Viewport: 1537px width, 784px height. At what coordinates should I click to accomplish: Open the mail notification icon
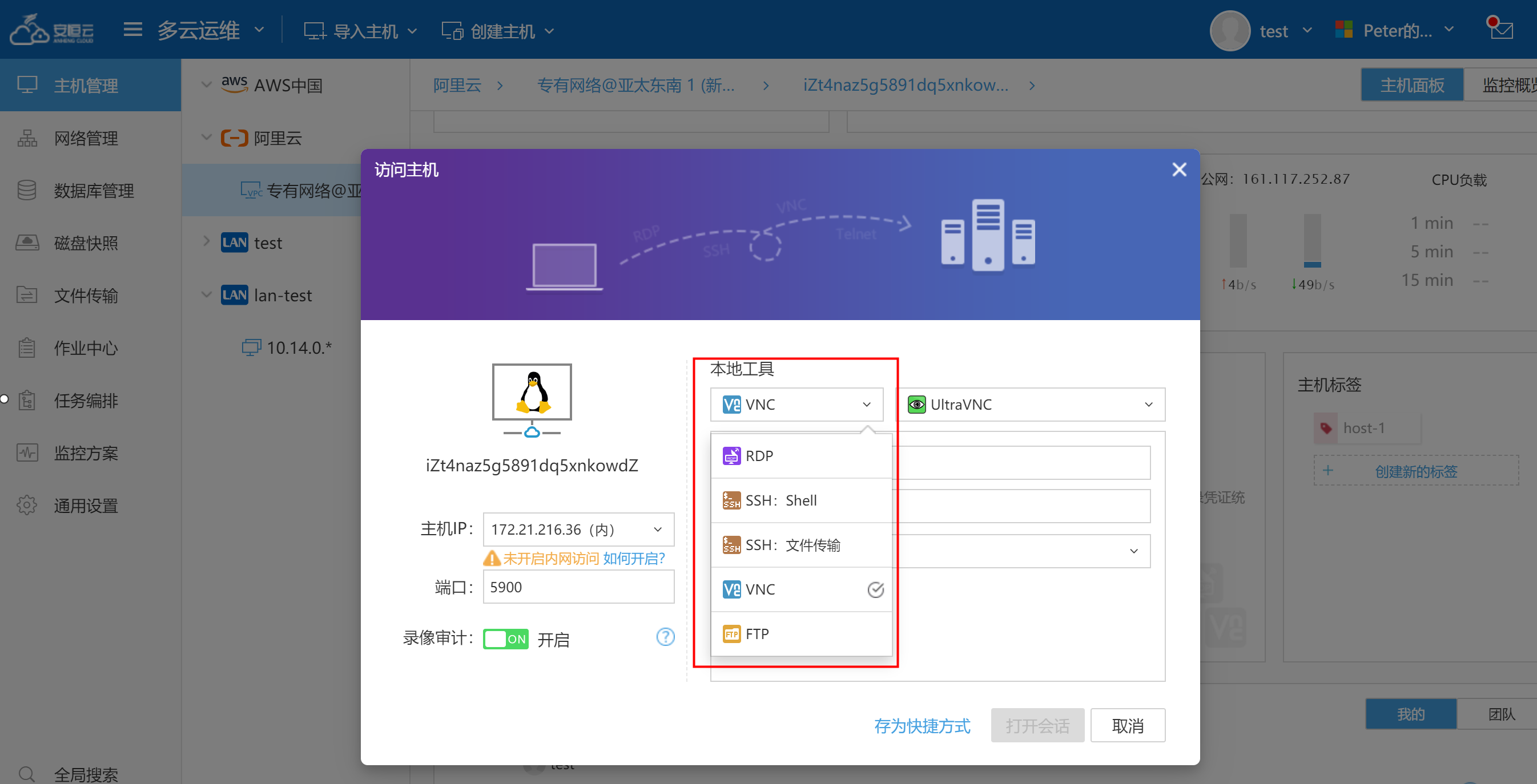[x=1500, y=29]
